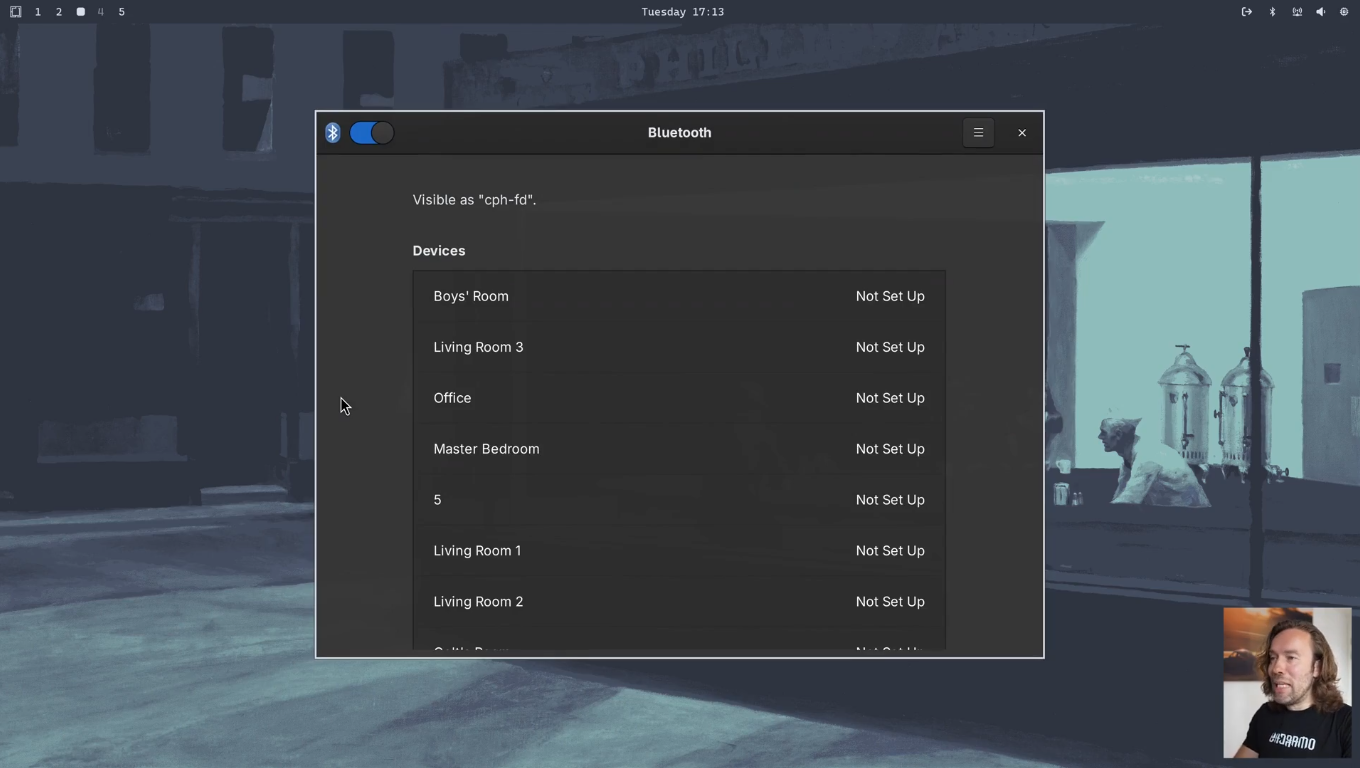This screenshot has width=1360, height=768.
Task: Click Not Set Up status for Office
Action: pyautogui.click(x=890, y=398)
